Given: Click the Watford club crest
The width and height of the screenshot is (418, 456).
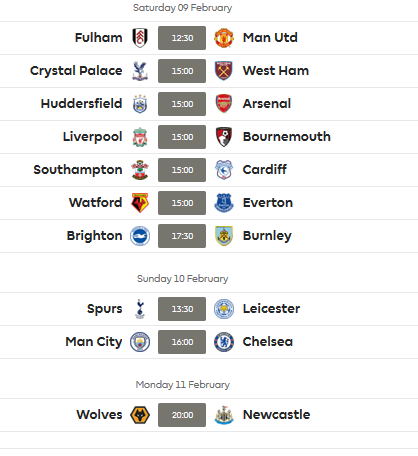Looking at the screenshot, I should (x=140, y=203).
